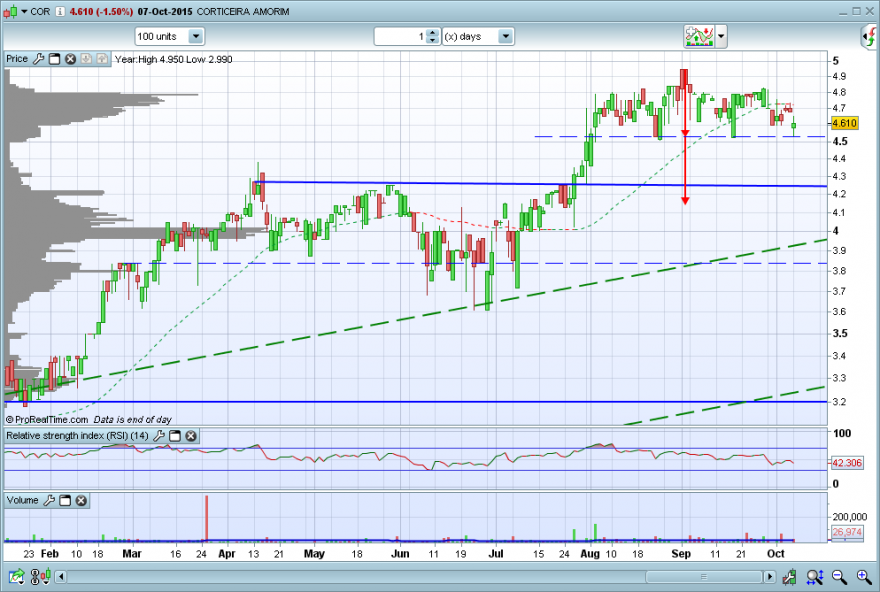Open the Price panel wrench settings
Viewport: 880px width, 592px height.
point(38,59)
